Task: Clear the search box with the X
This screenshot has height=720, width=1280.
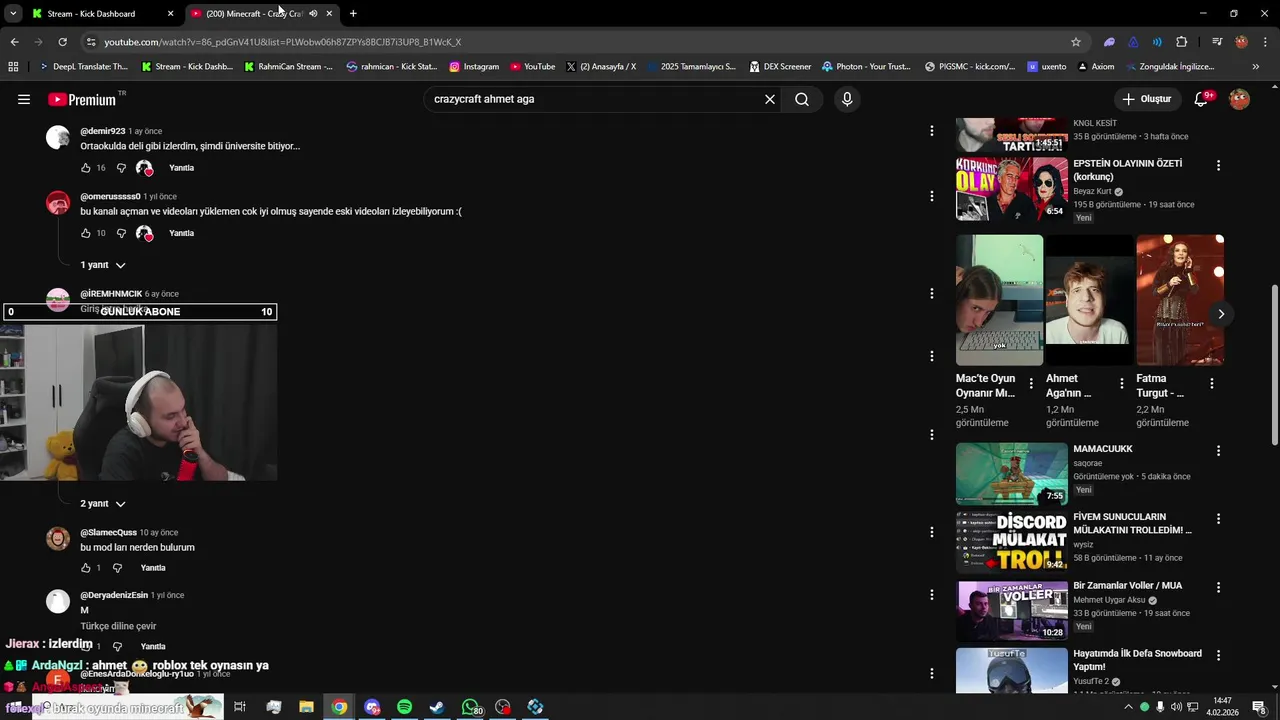Action: (770, 99)
